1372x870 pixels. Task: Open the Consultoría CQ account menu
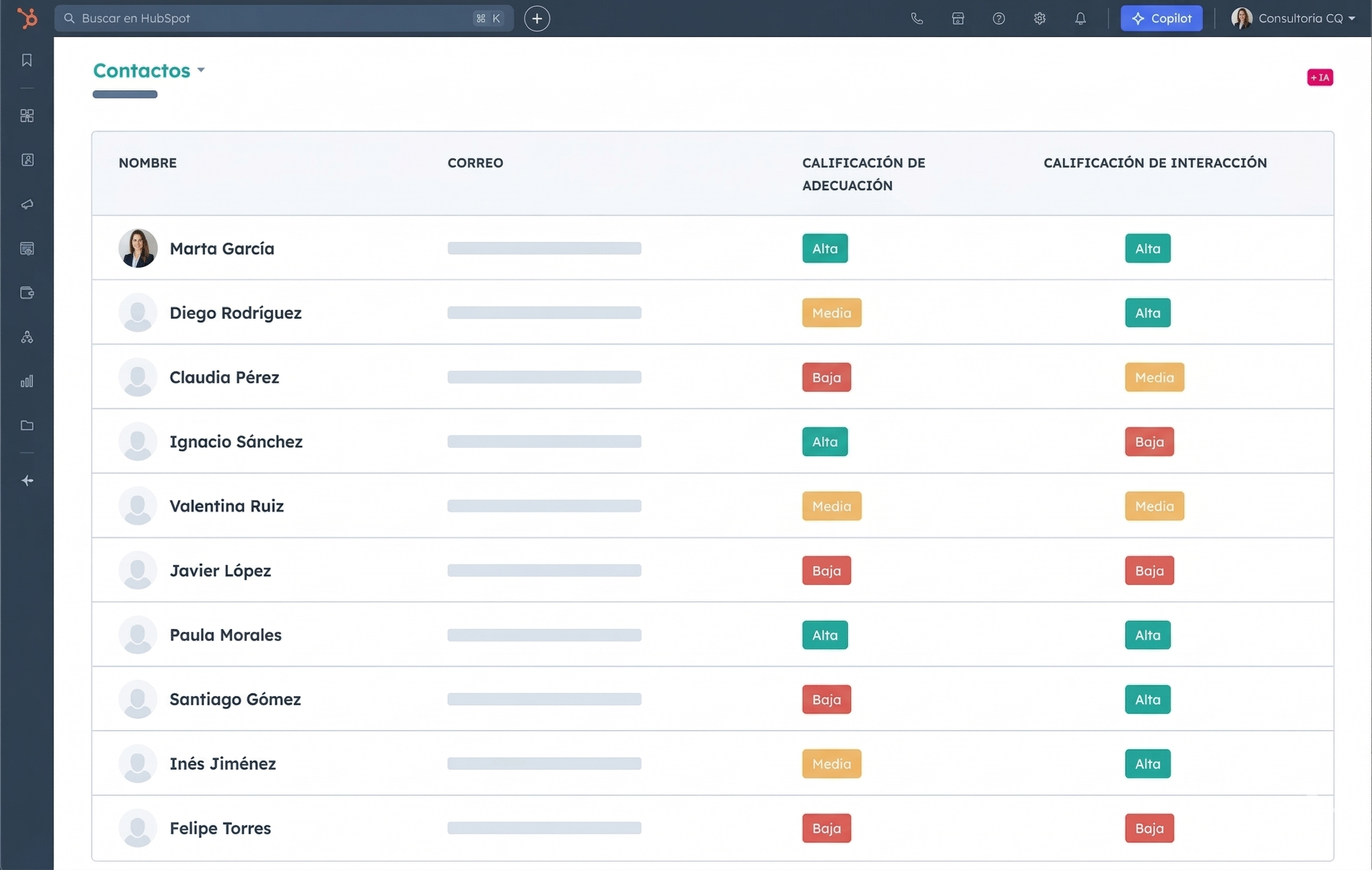click(1293, 18)
